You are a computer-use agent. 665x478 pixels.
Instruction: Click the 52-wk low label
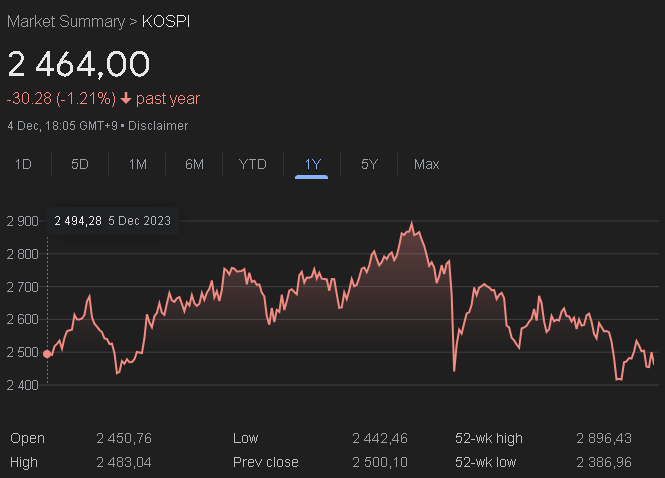pos(486,462)
